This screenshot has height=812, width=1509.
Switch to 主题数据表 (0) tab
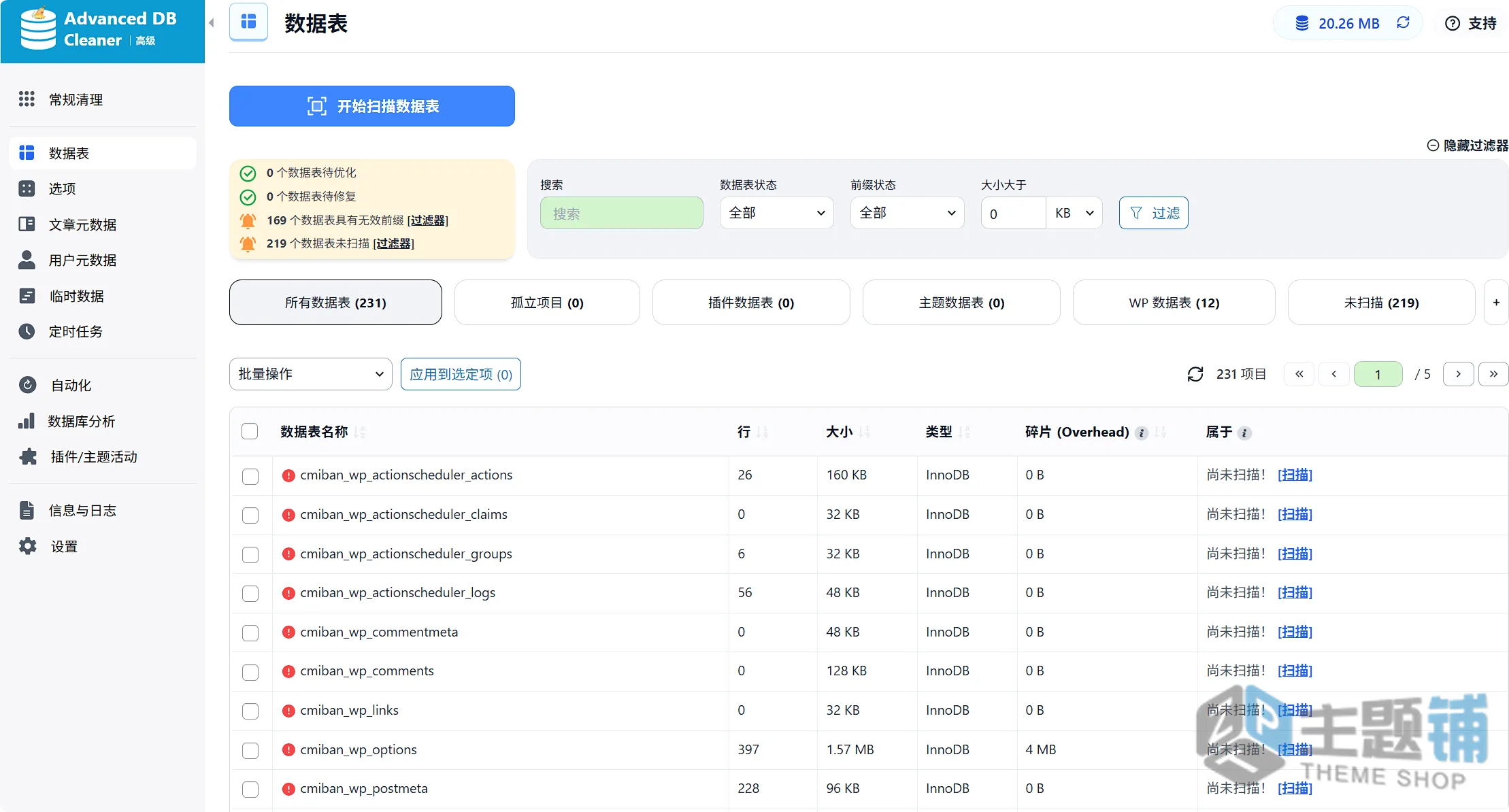click(961, 303)
